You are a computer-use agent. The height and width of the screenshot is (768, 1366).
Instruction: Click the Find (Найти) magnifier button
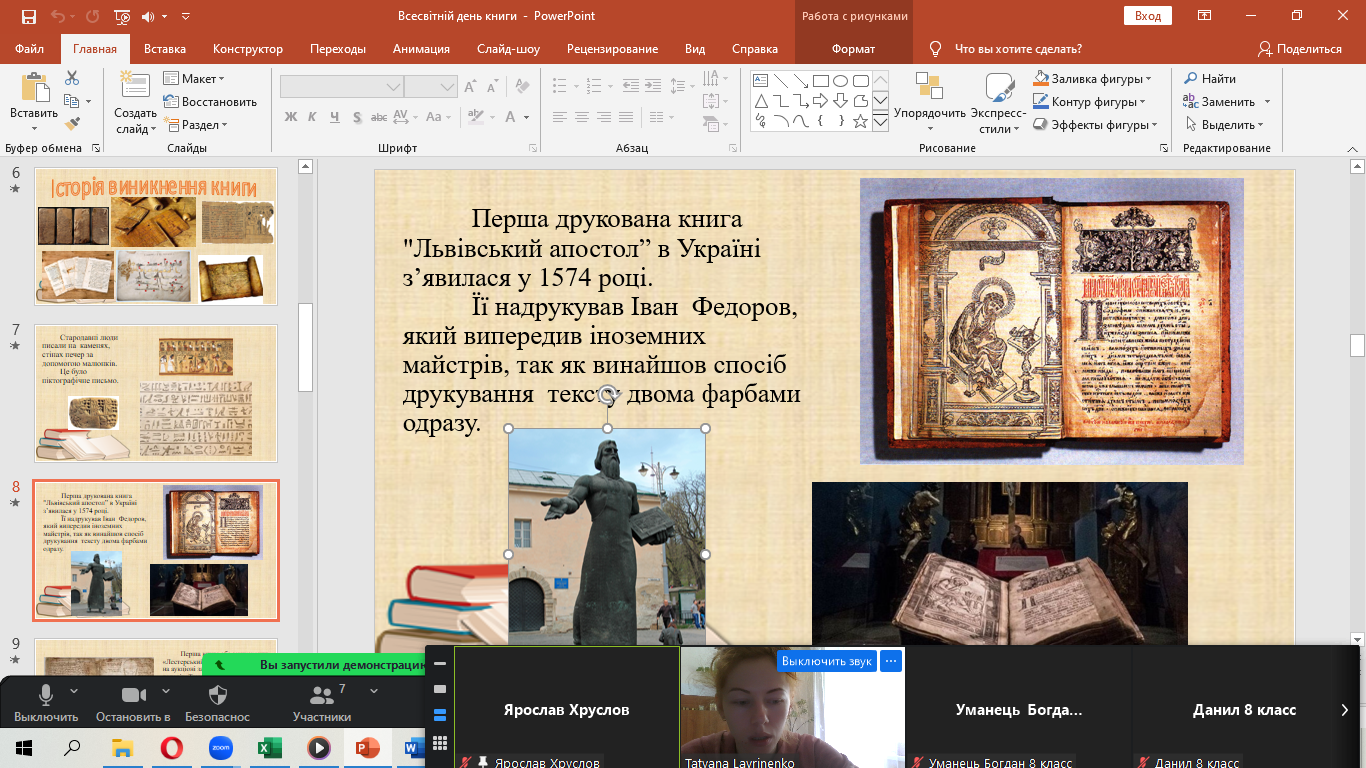(1210, 79)
